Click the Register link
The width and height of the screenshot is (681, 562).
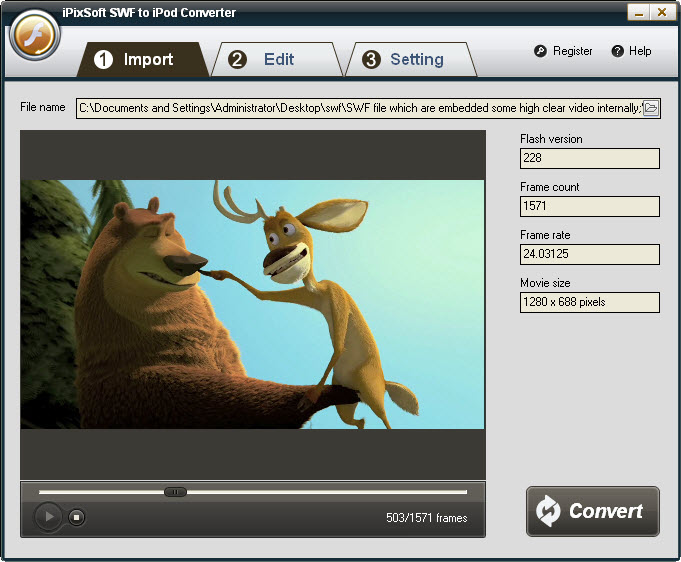click(x=572, y=51)
